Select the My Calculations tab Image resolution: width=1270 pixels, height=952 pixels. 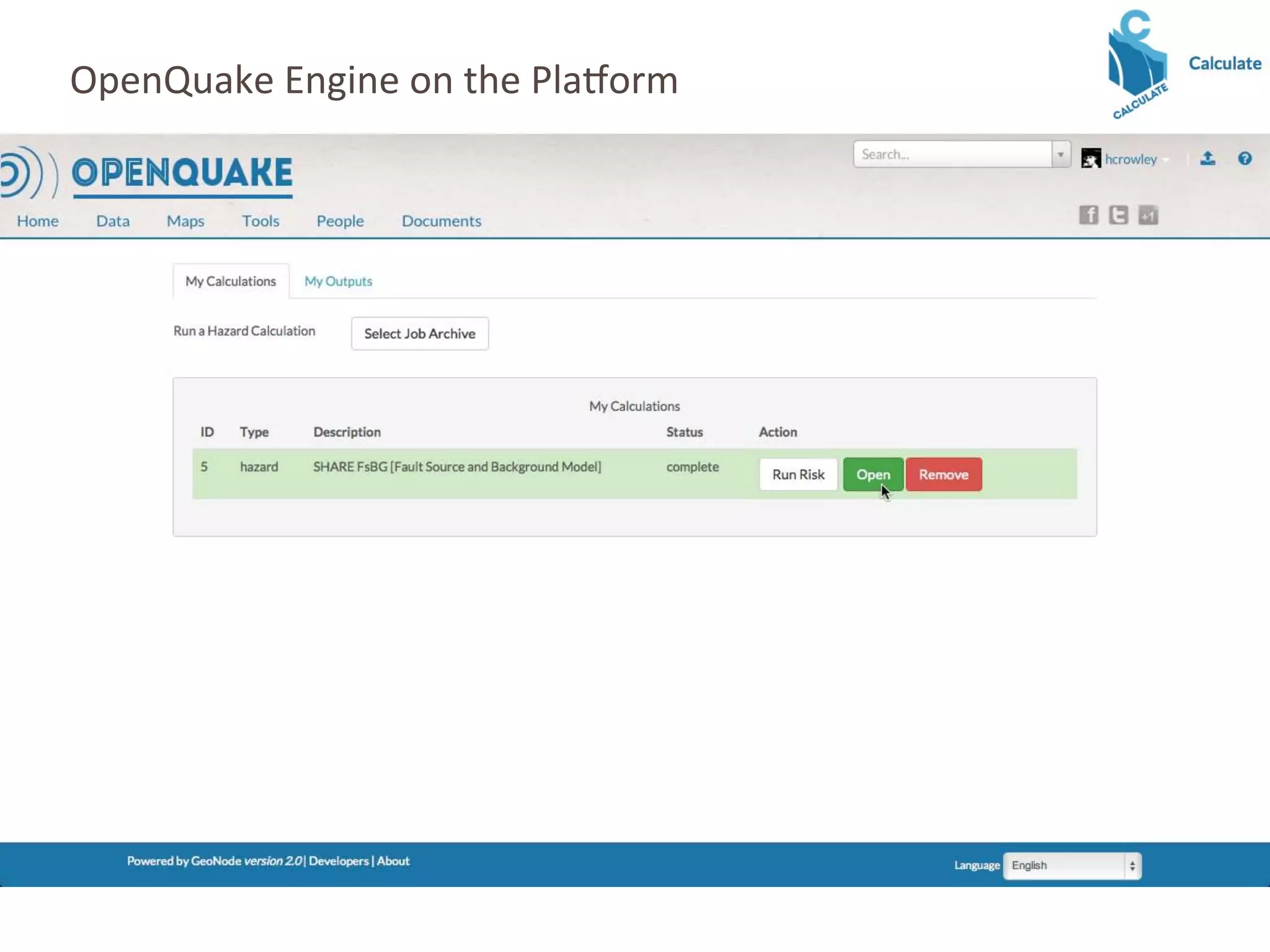pos(231,281)
